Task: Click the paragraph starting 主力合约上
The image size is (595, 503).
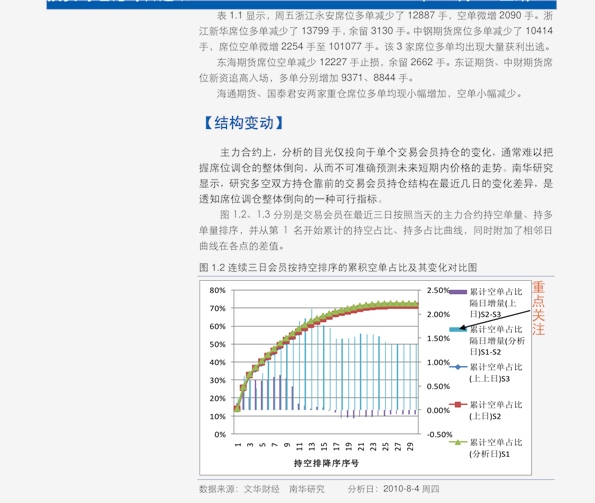Action: point(376,176)
